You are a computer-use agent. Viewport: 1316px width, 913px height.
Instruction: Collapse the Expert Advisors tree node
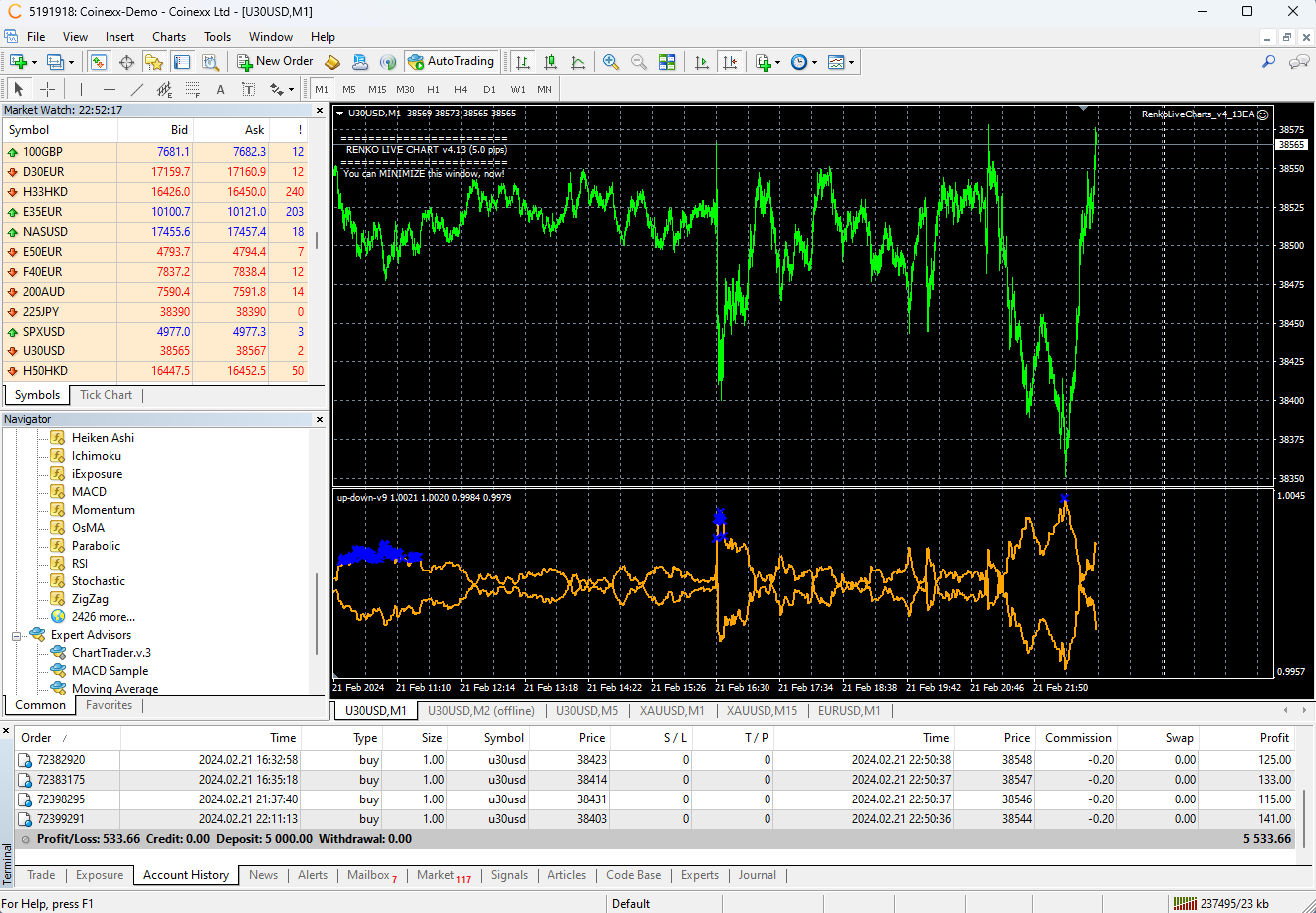17,635
